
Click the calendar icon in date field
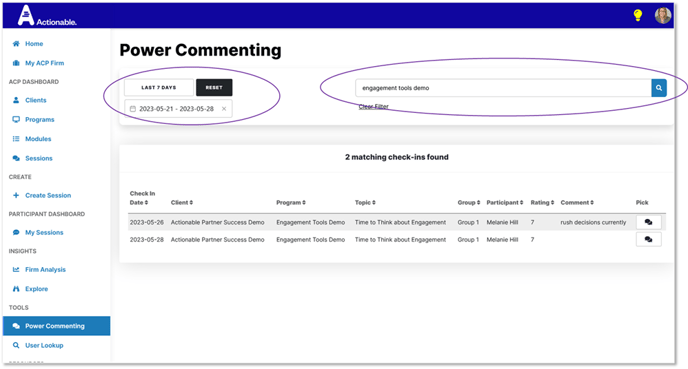tap(133, 109)
